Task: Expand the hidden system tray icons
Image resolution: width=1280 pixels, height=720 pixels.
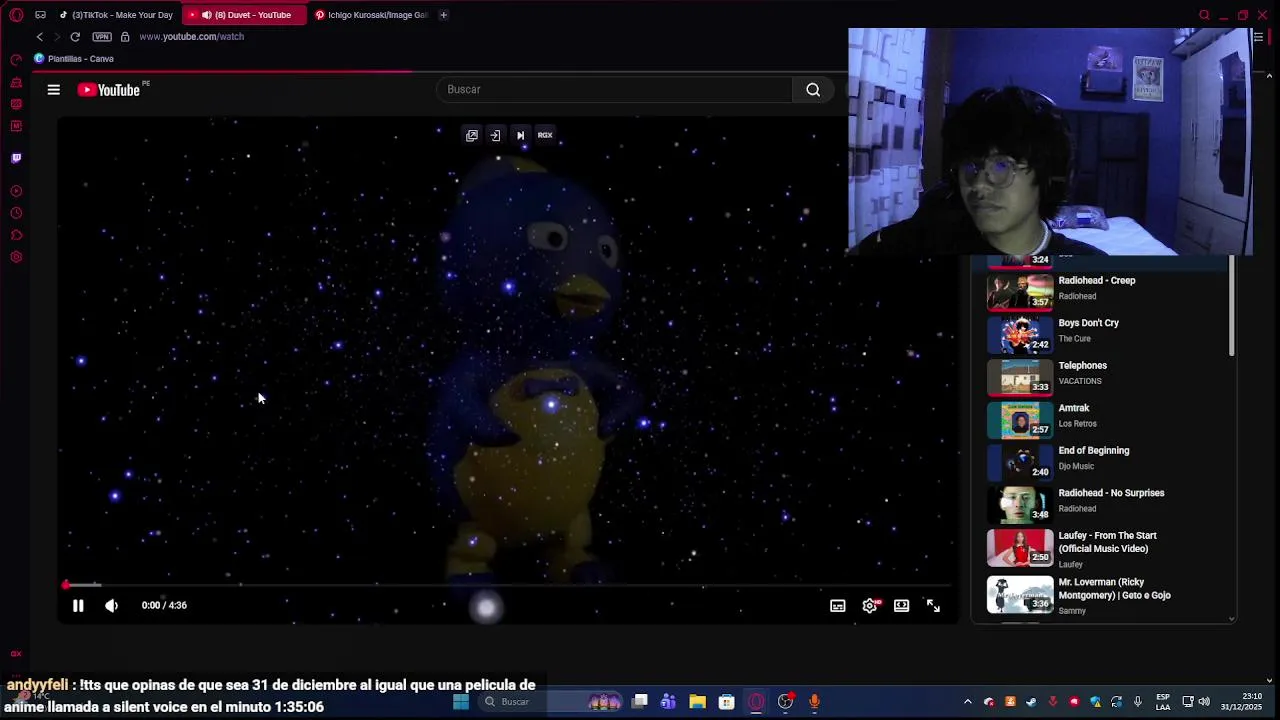Action: (967, 702)
